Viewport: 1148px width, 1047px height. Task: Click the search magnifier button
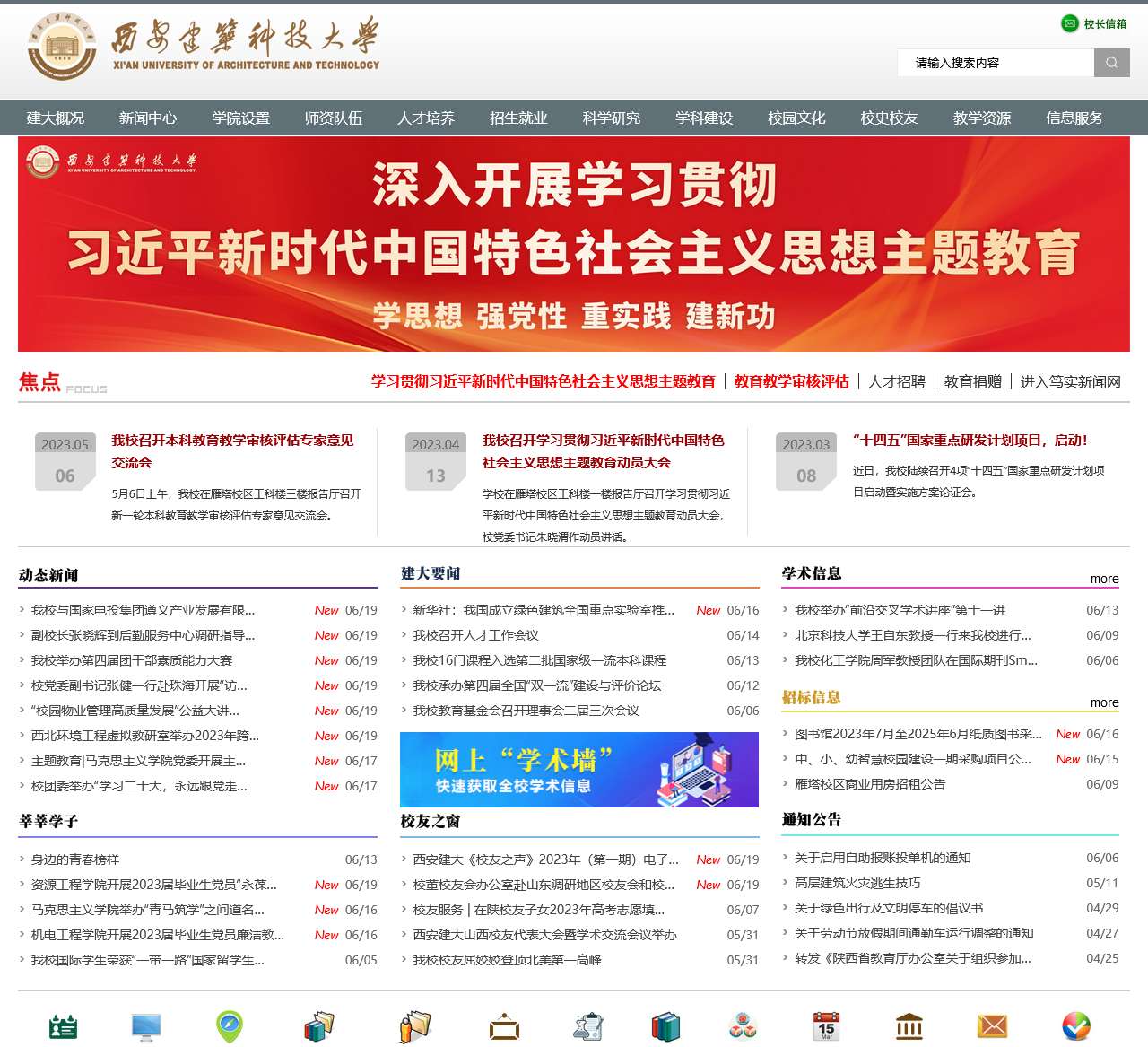pos(1112,63)
